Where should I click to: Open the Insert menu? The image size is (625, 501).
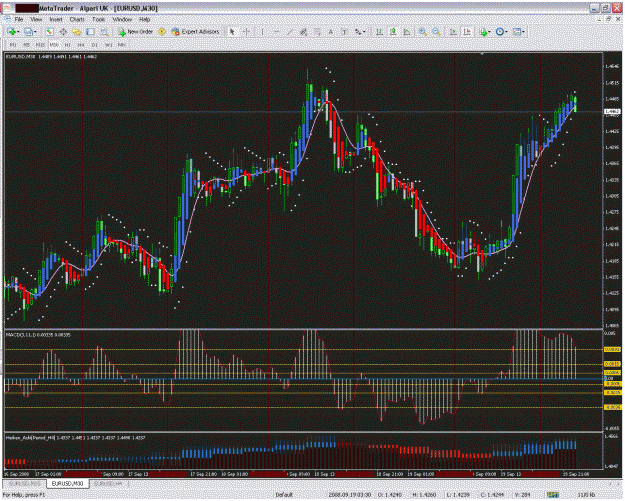(x=55, y=19)
